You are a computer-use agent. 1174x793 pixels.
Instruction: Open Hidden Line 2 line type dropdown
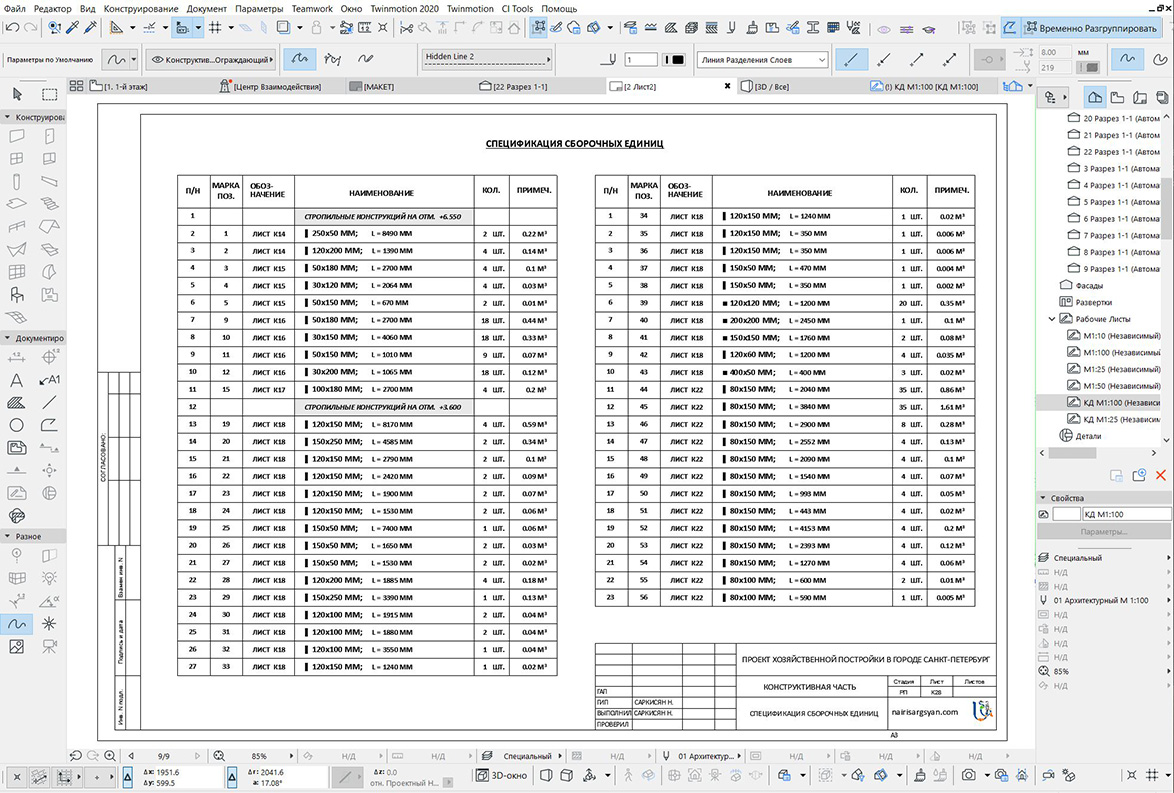click(x=487, y=58)
